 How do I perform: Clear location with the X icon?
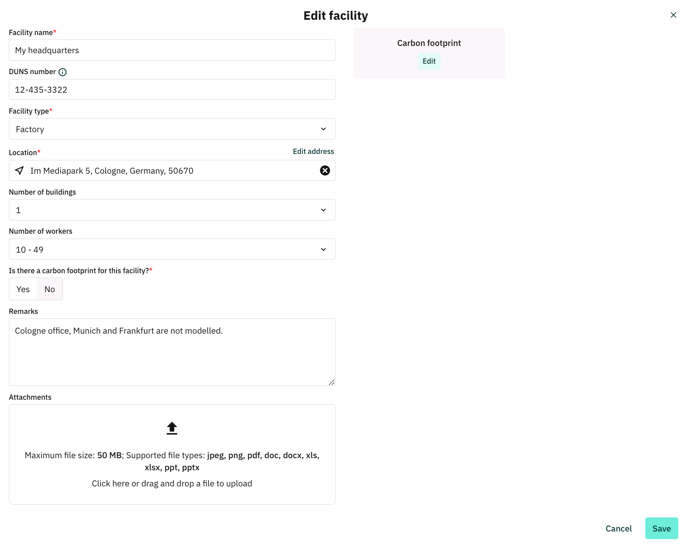[325, 171]
